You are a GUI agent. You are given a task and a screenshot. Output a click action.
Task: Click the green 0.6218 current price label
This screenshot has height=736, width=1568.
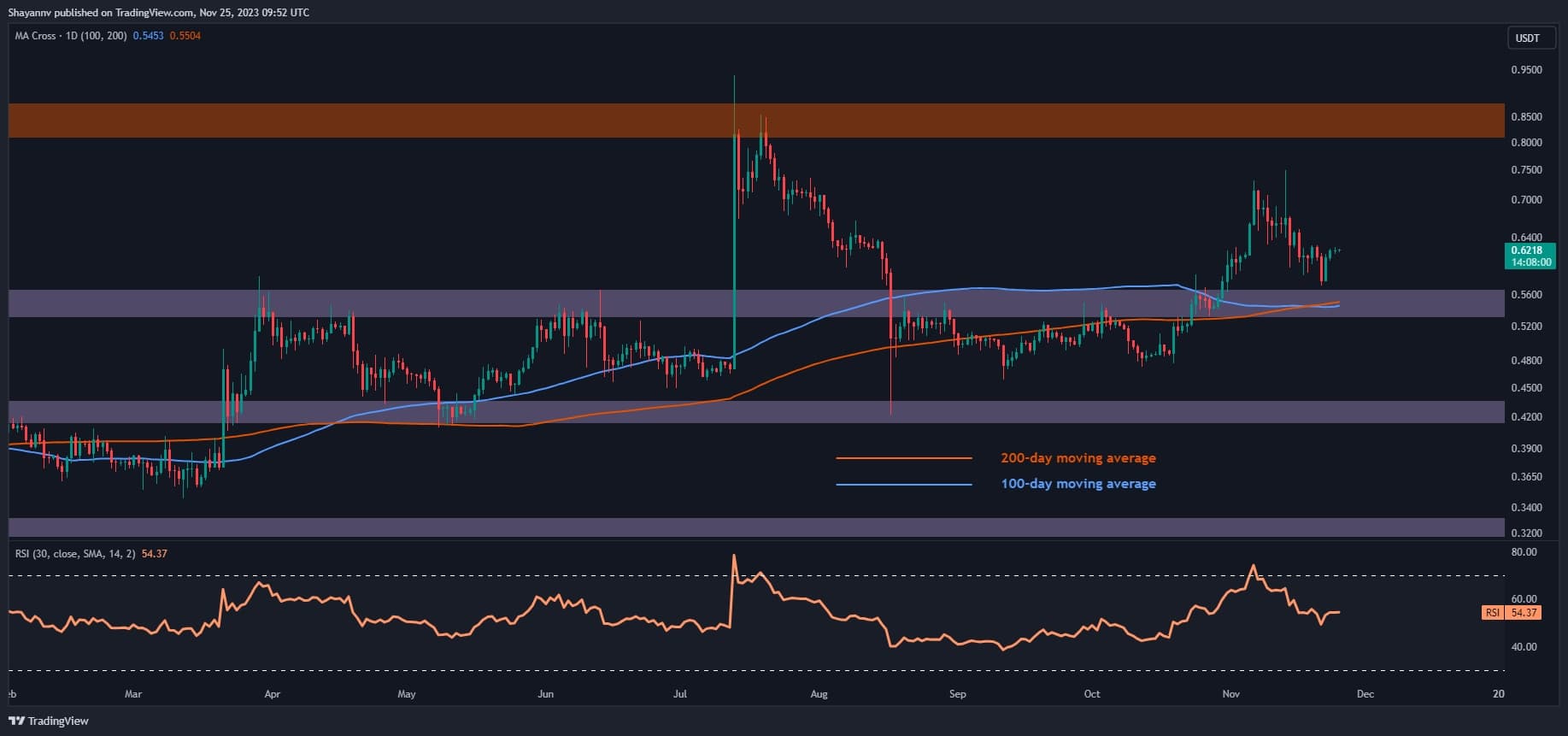point(1530,250)
